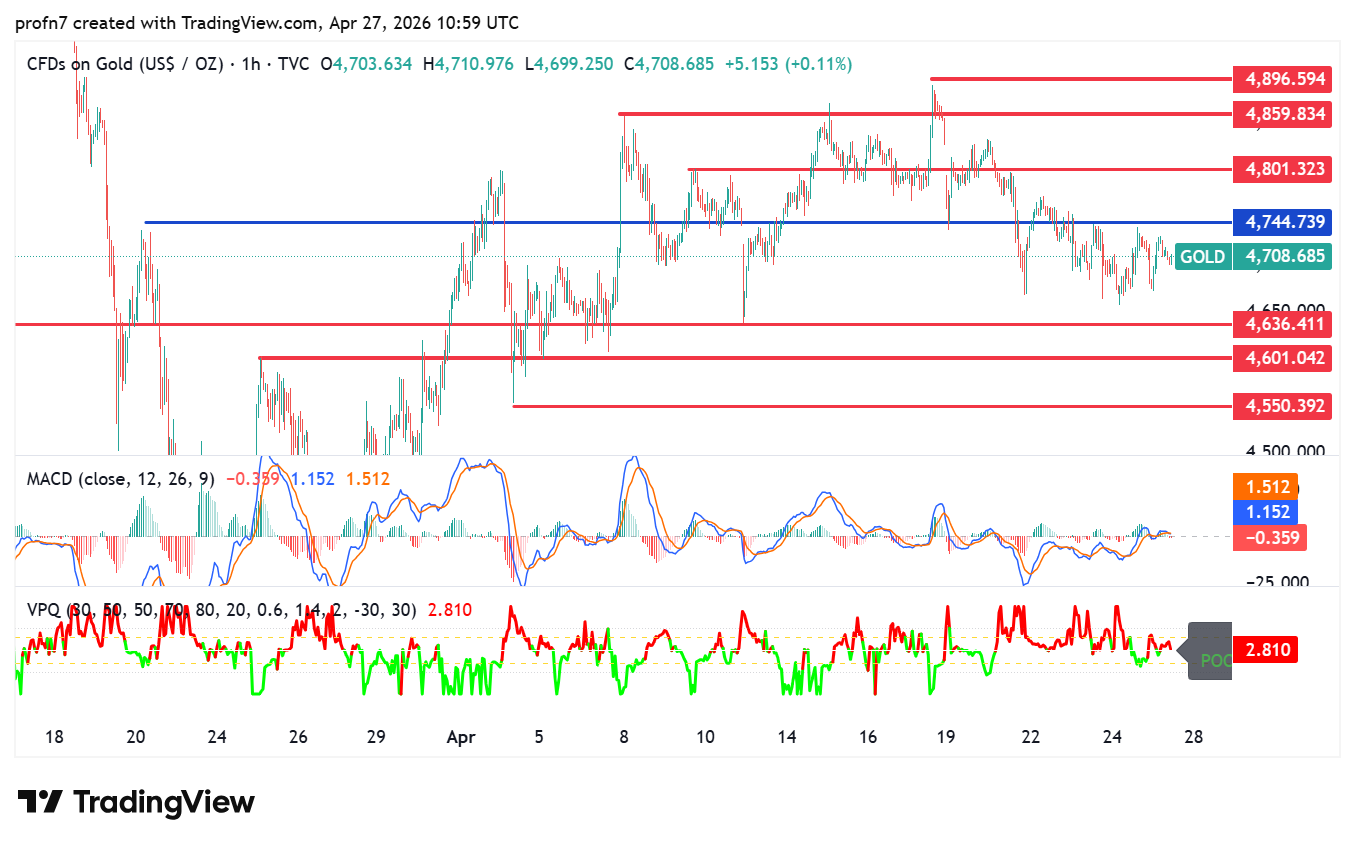Click the 5 date on the time axis
The image size is (1355, 847).
[x=539, y=737]
